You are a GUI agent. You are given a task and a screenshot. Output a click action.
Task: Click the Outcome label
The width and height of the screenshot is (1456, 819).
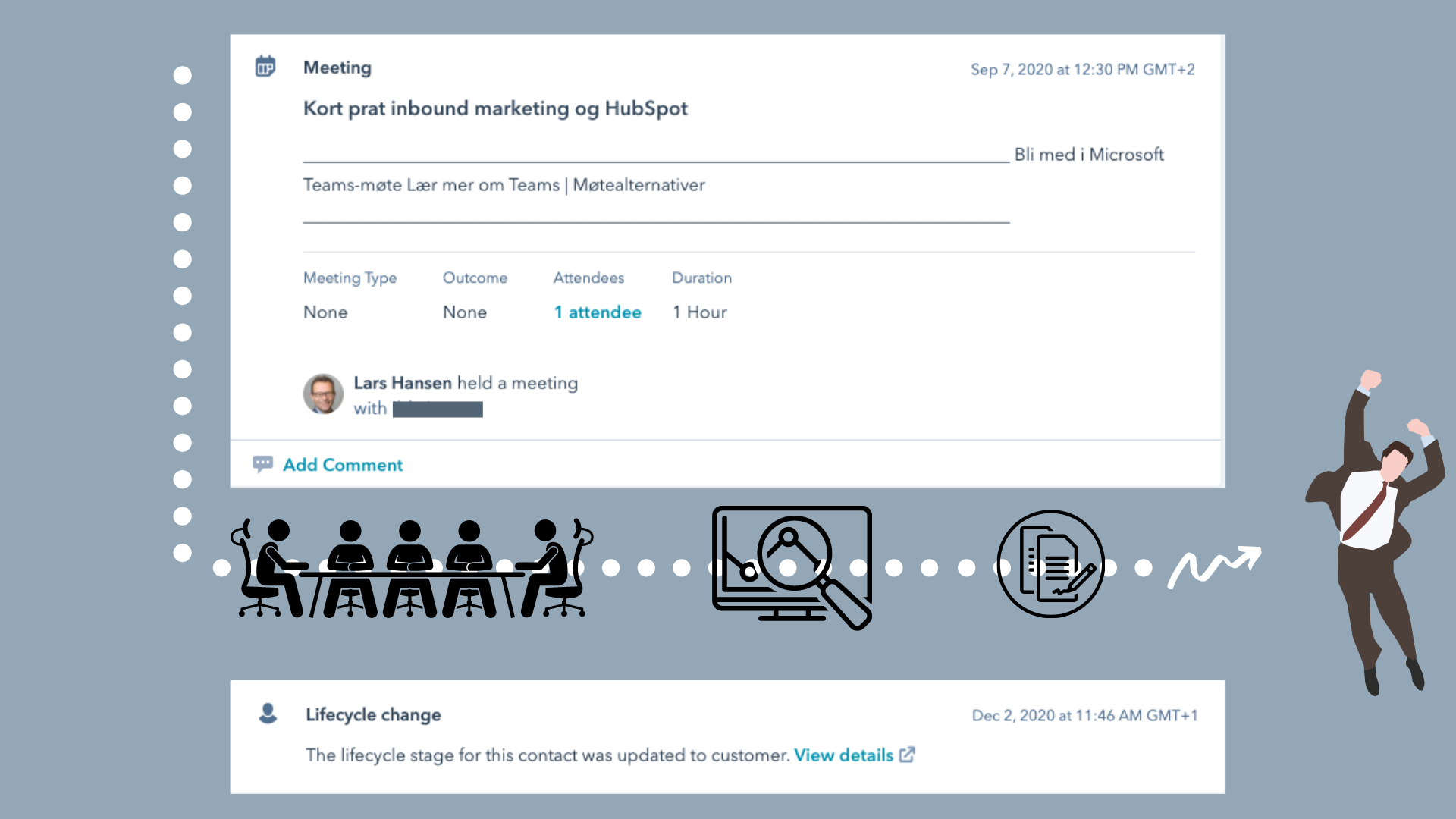point(475,278)
